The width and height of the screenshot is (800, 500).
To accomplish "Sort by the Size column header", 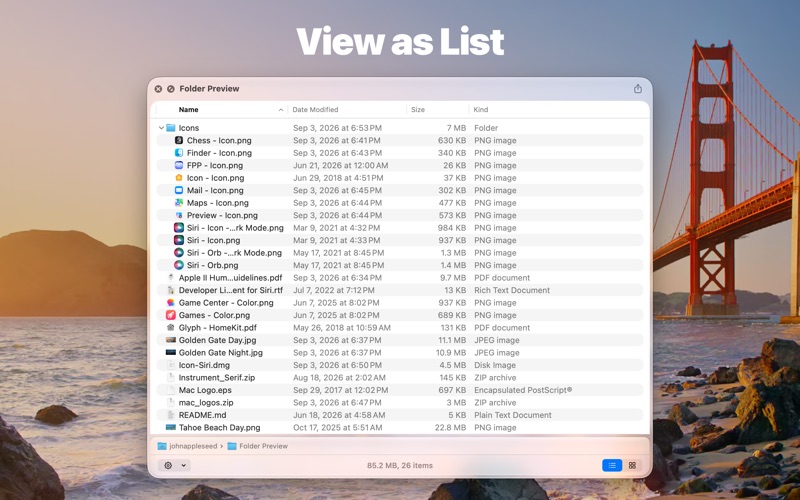I will coord(418,110).
